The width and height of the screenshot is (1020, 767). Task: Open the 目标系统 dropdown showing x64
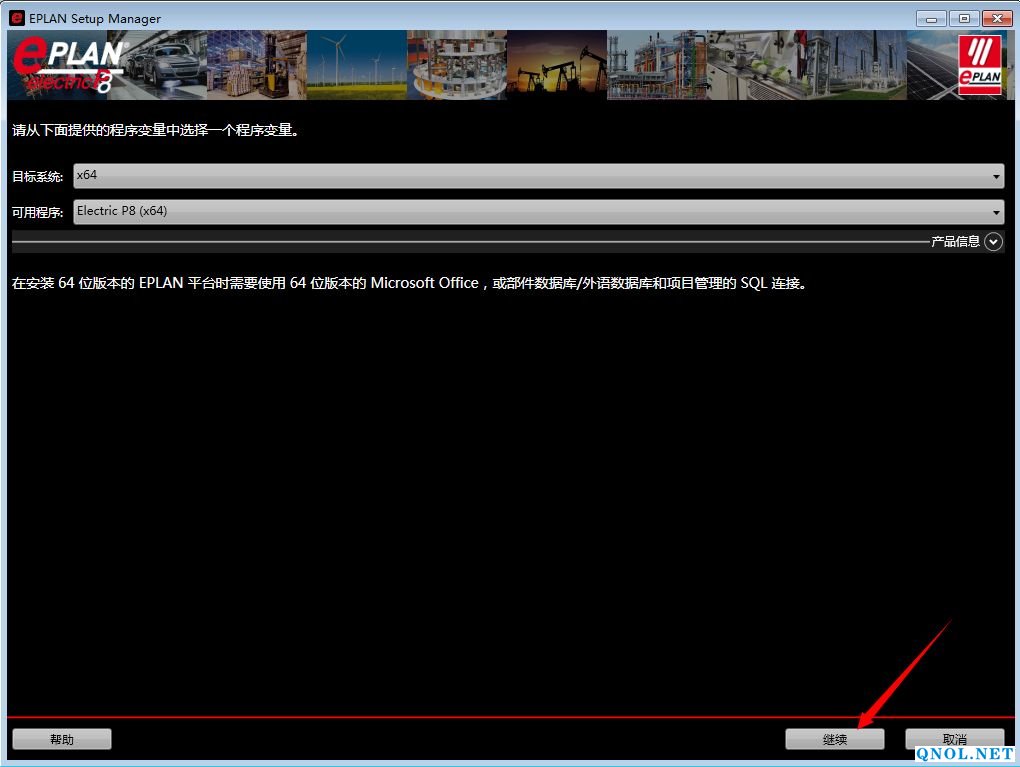coord(538,176)
